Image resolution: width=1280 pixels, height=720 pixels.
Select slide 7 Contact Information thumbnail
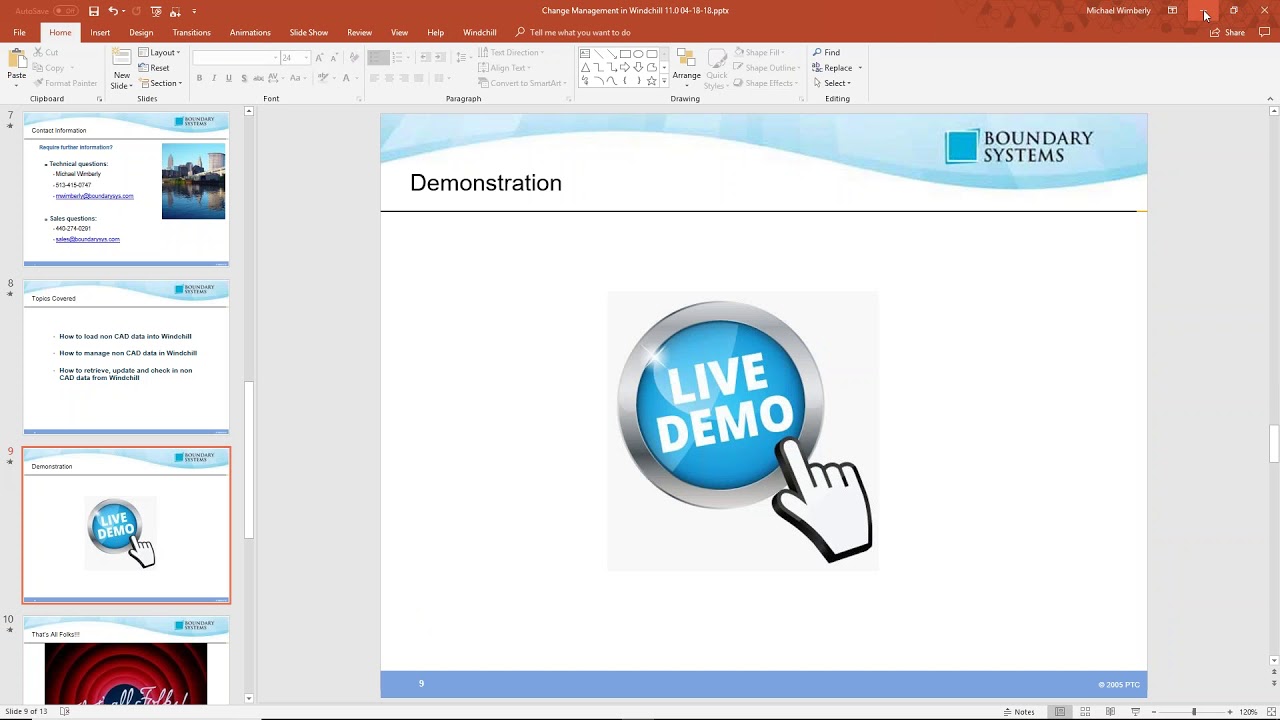126,189
